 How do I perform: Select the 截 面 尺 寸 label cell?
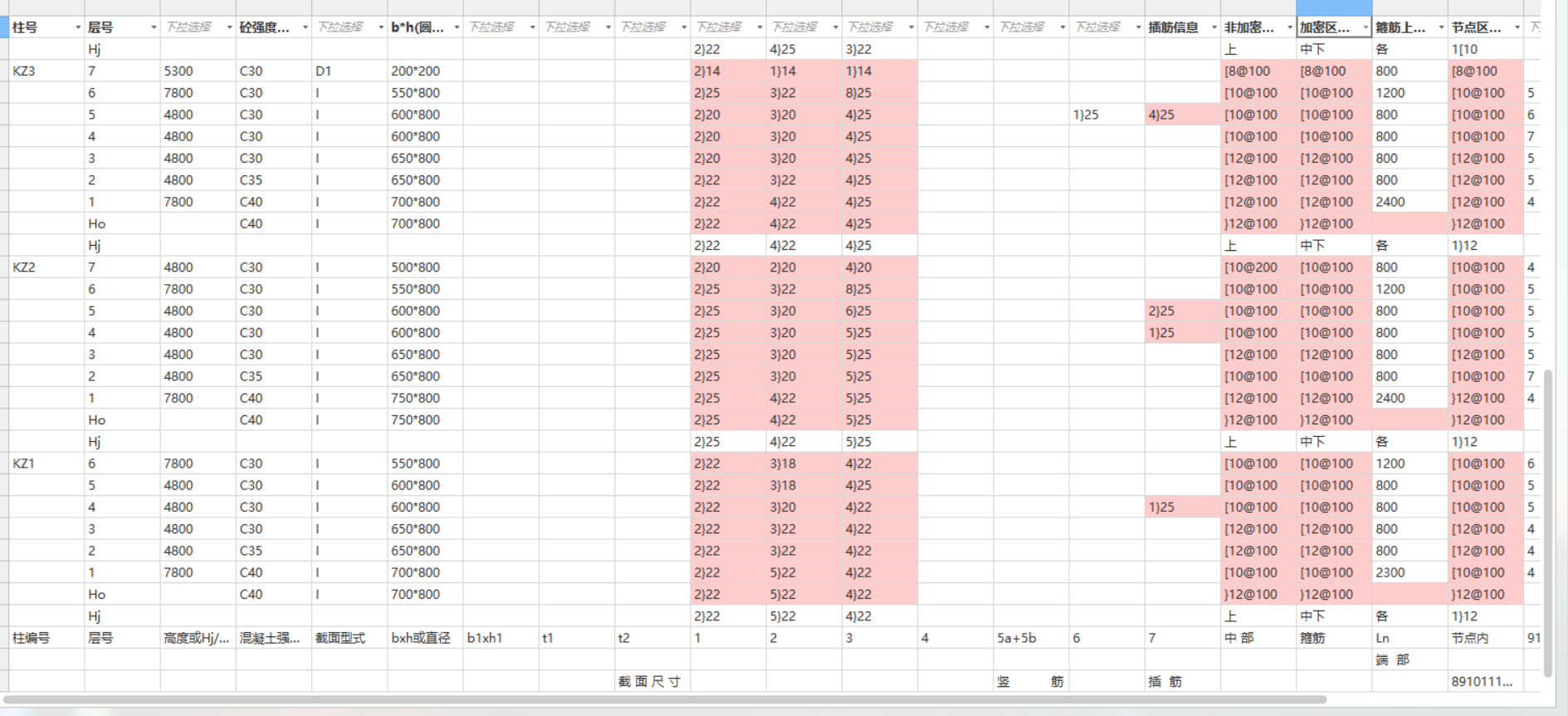click(652, 681)
